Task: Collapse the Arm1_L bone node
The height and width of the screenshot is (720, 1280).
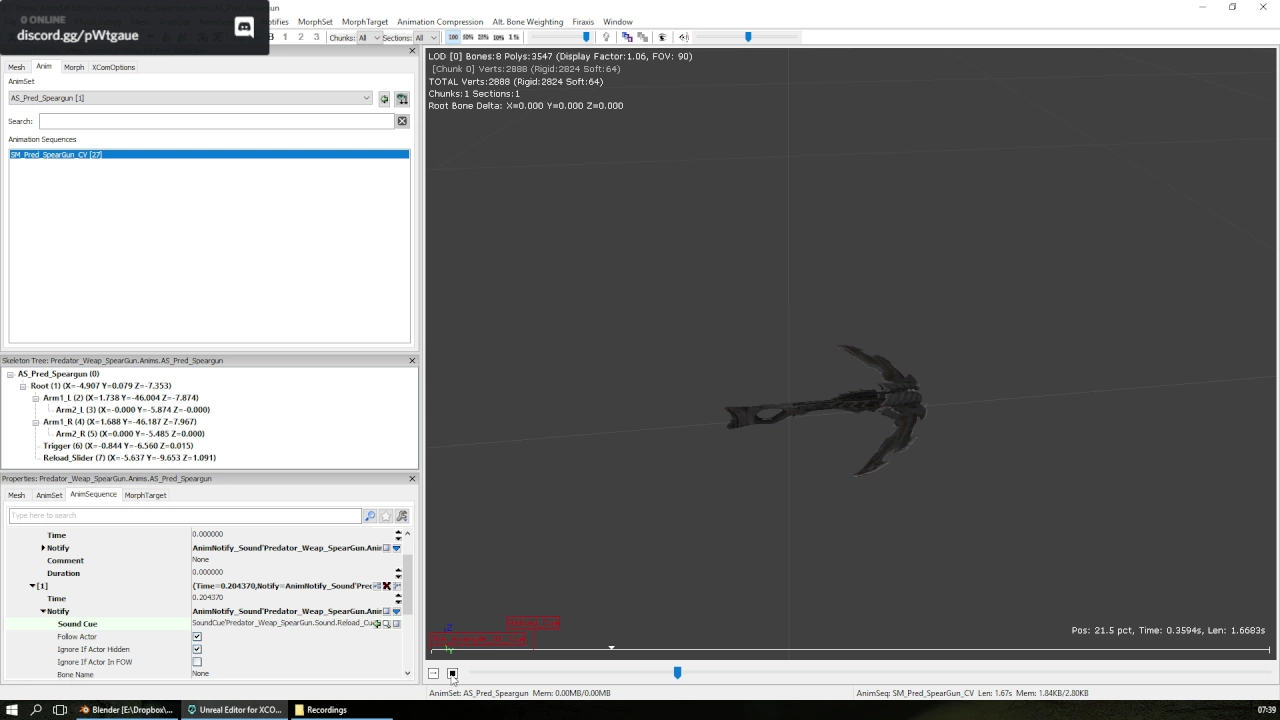Action: point(35,398)
